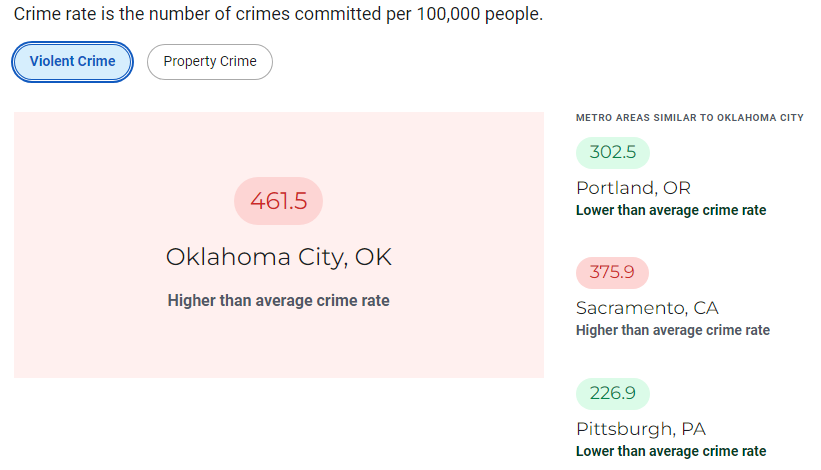Click 'Higher than average crime rate' under Oklahoma City
821x470 pixels.
tap(278, 300)
